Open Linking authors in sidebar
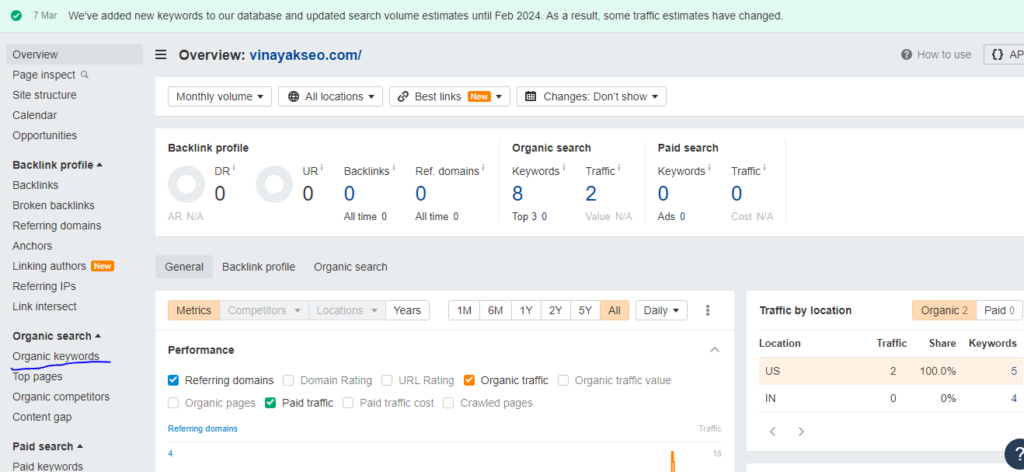 point(50,266)
